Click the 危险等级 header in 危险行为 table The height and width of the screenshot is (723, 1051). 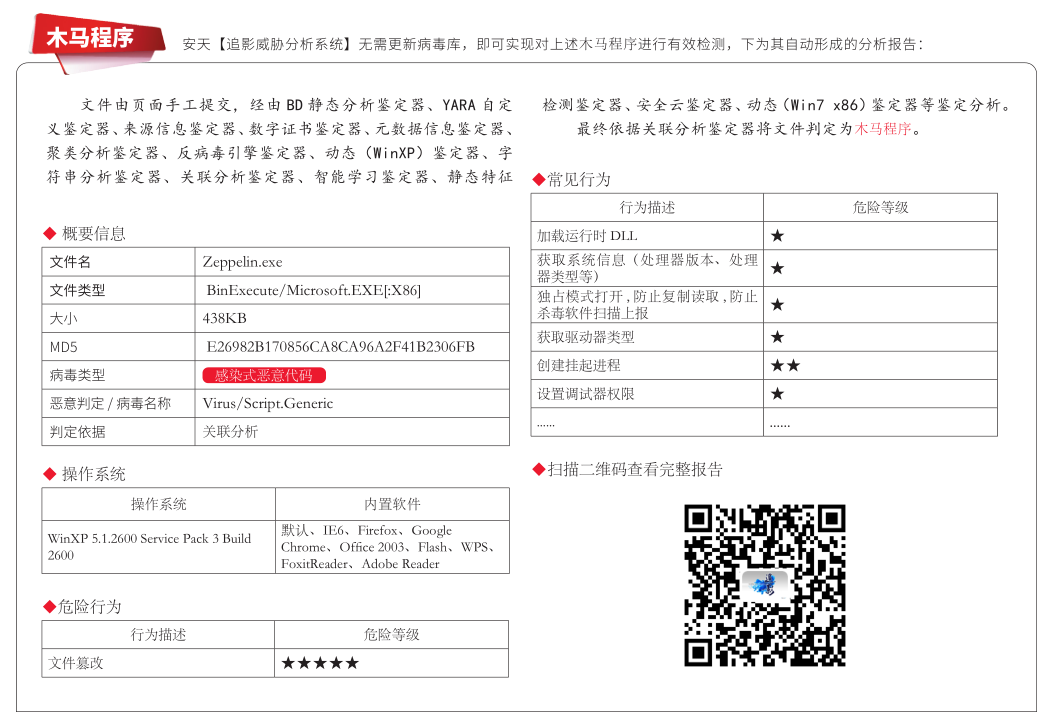pos(391,635)
